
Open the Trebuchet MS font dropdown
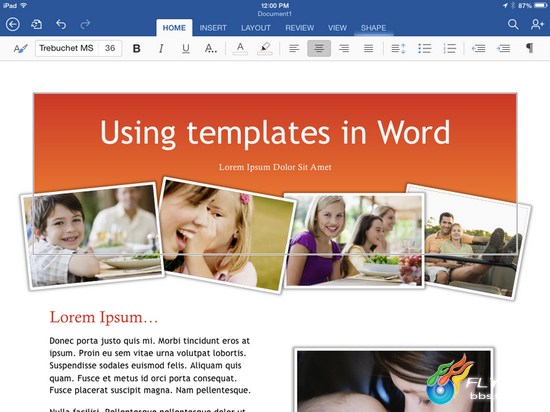(67, 48)
